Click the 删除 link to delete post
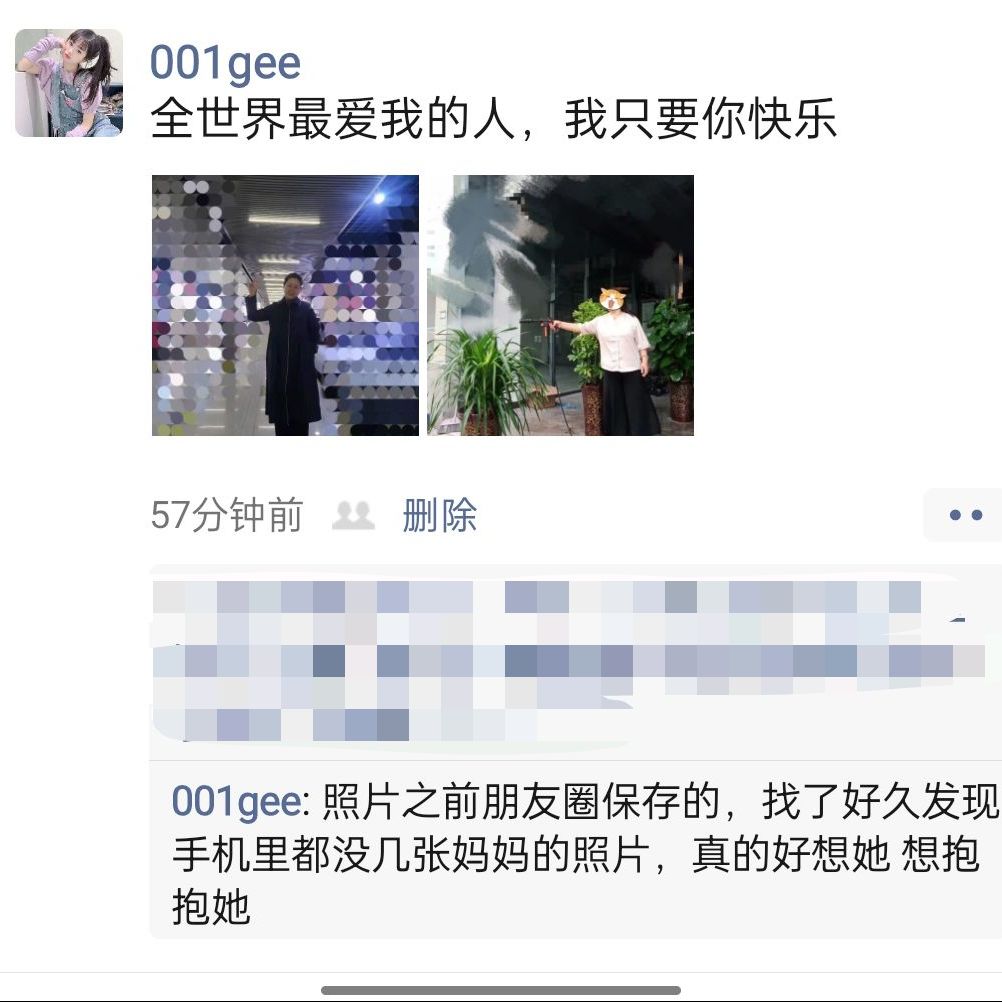The image size is (1002, 1002). coord(440,515)
